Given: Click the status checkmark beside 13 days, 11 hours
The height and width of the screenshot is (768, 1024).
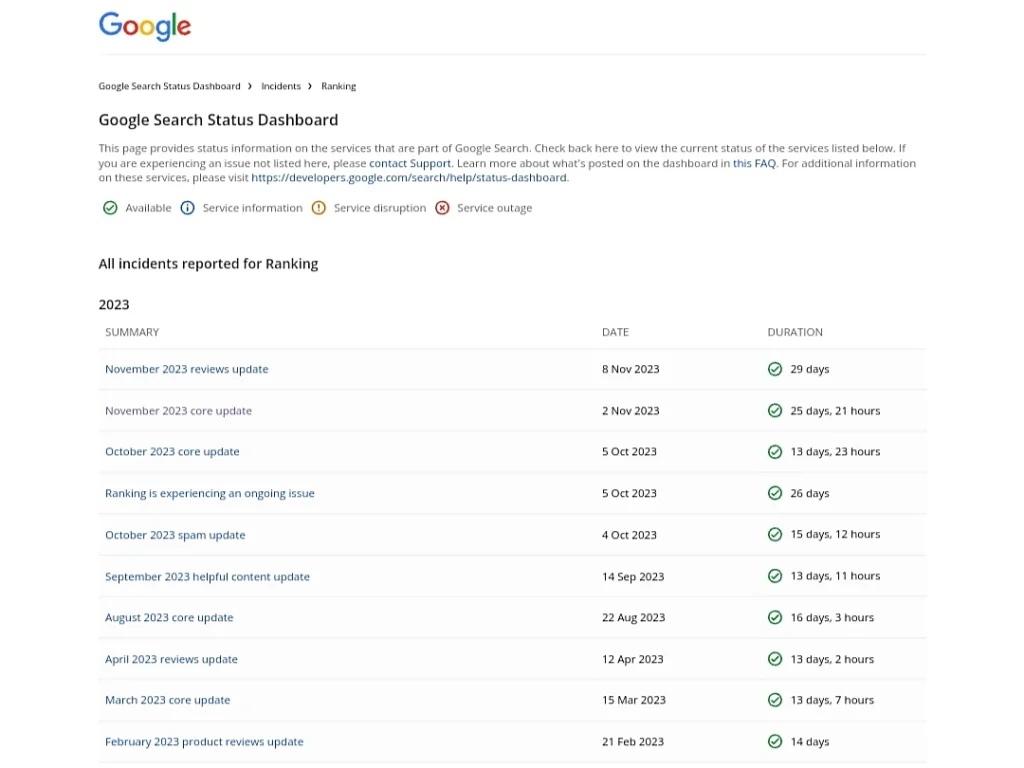Looking at the screenshot, I should (775, 576).
